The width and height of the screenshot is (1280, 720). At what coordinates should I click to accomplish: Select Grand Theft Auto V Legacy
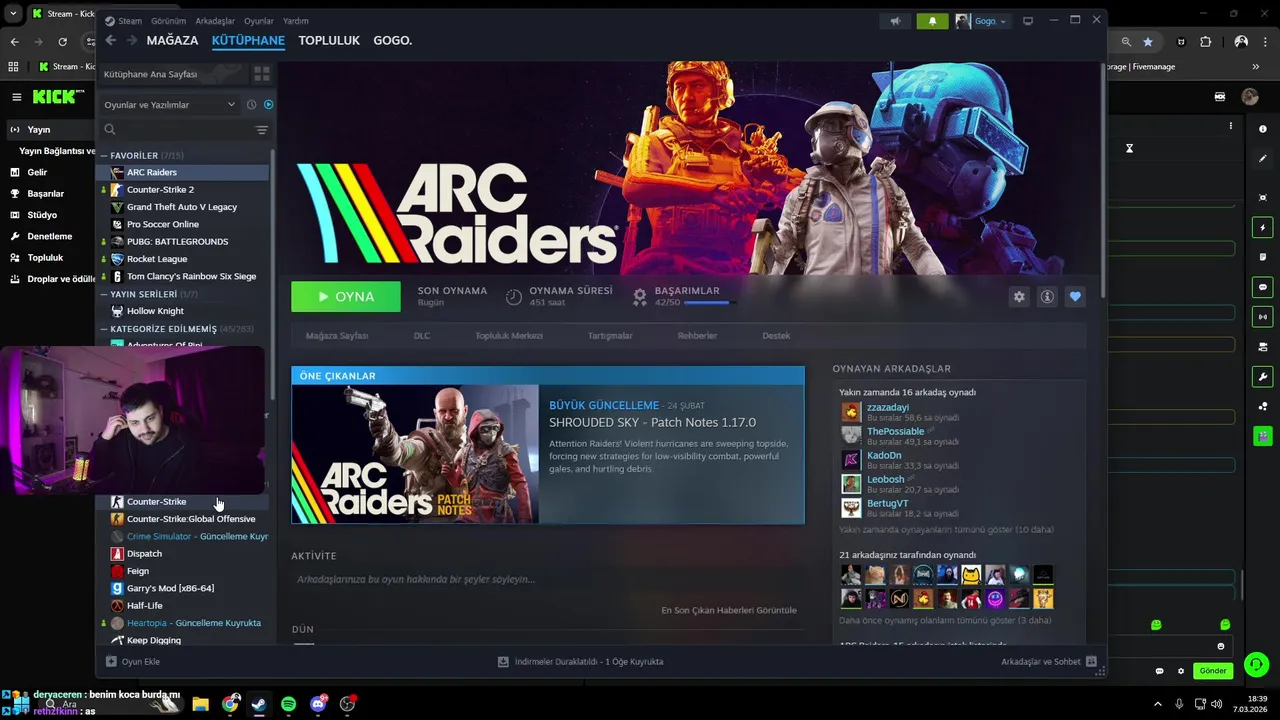pyautogui.click(x=183, y=207)
